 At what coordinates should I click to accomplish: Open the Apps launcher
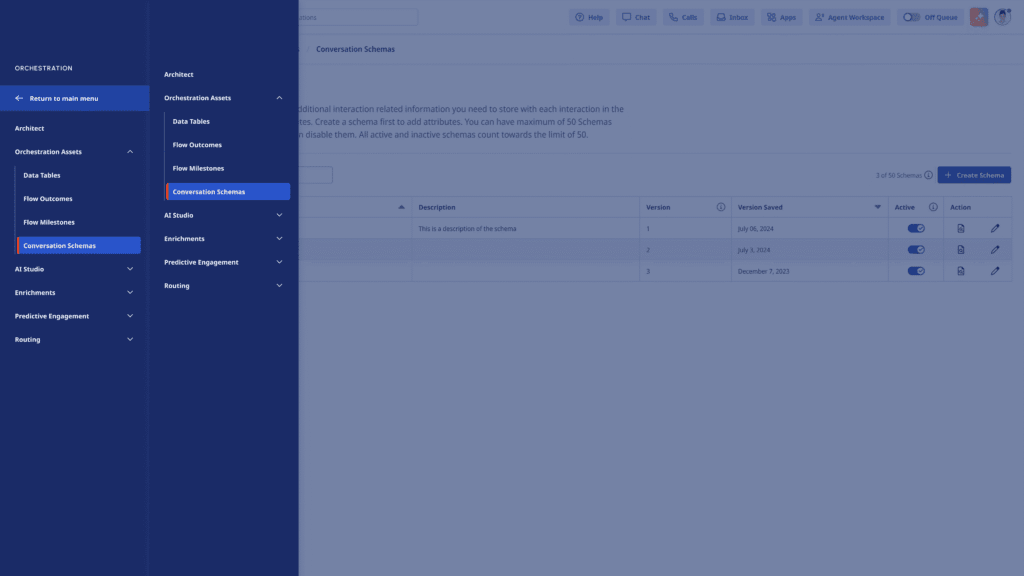pos(781,18)
